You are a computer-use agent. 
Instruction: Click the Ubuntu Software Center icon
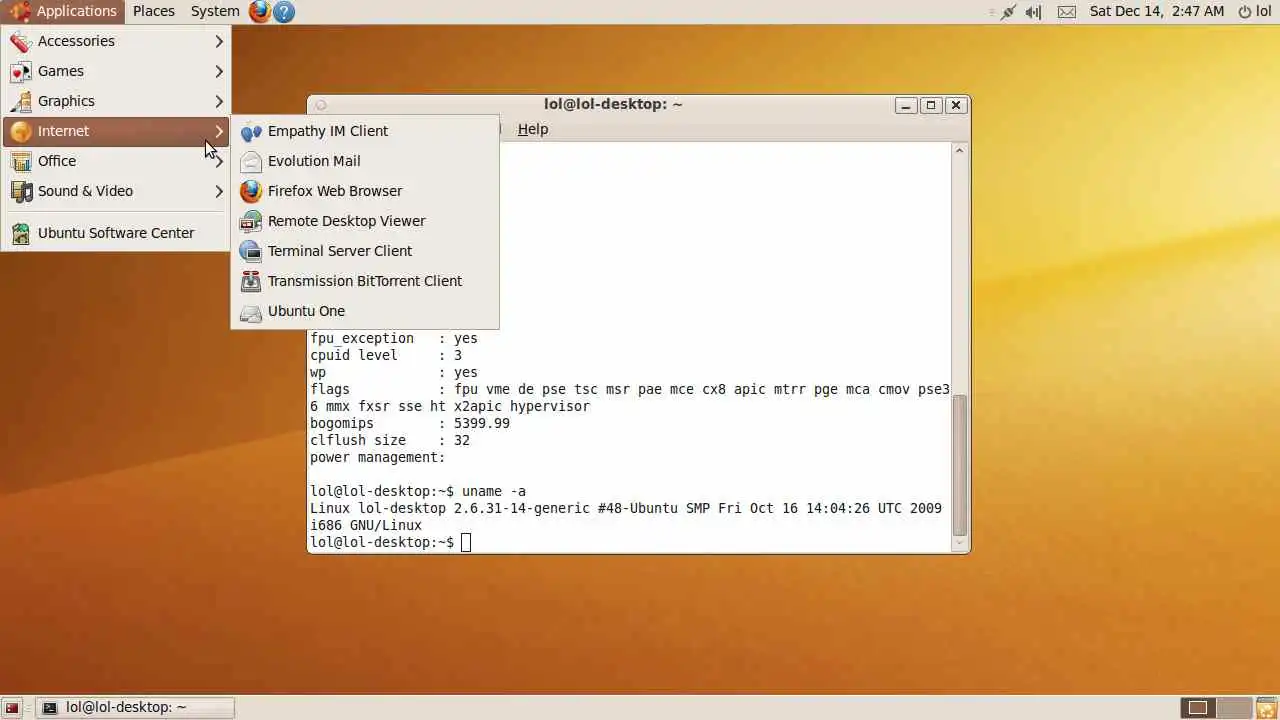pos(20,233)
